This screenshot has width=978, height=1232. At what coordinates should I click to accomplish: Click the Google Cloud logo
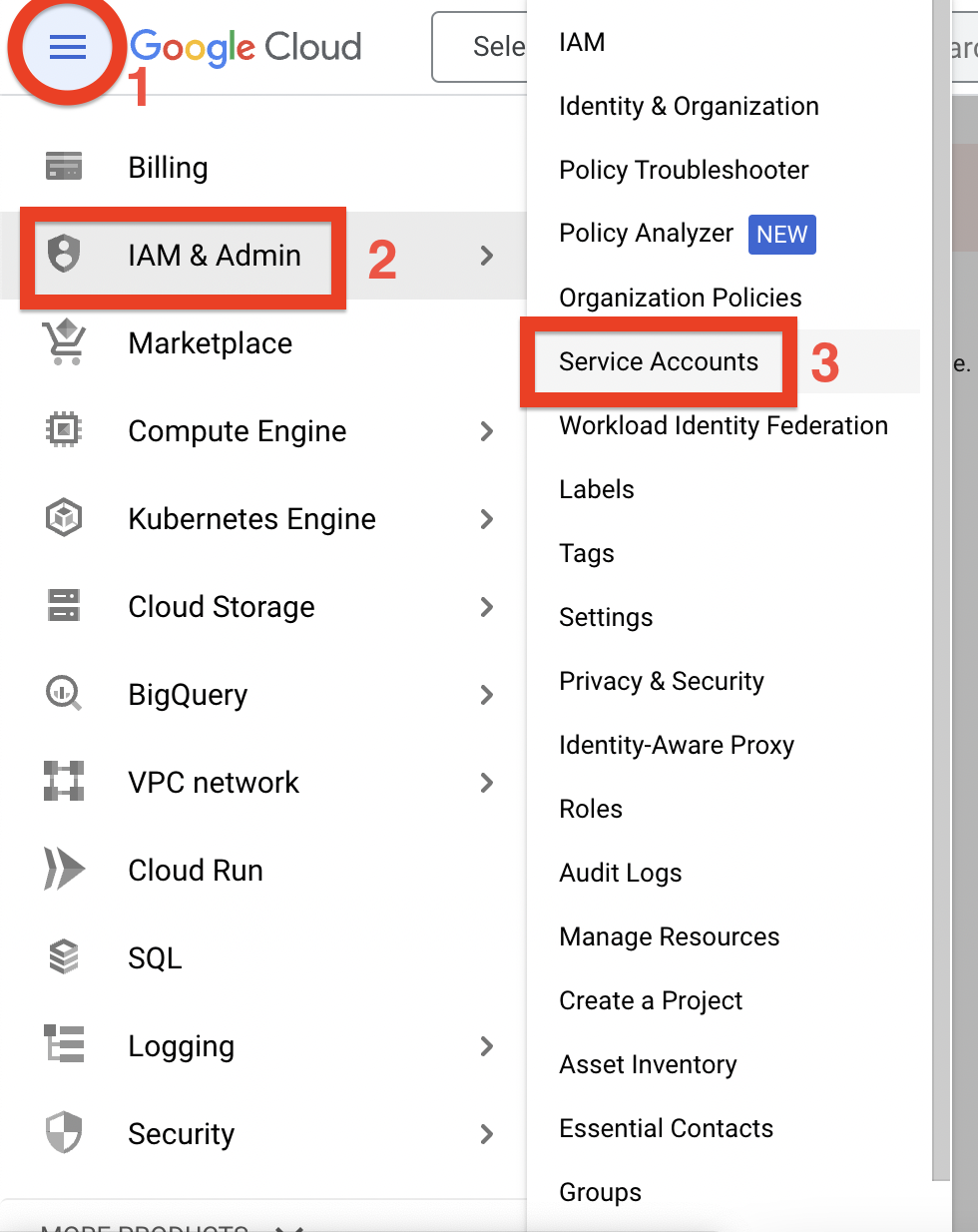[245, 47]
